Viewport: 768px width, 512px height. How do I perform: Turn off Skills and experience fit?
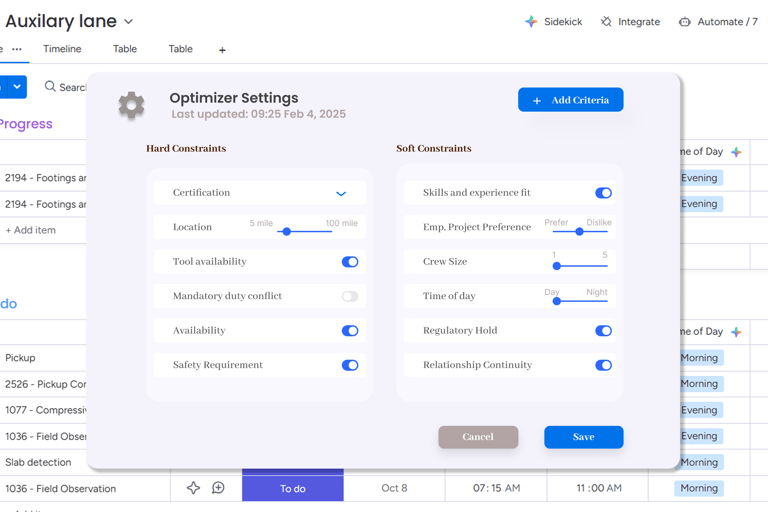tap(603, 193)
